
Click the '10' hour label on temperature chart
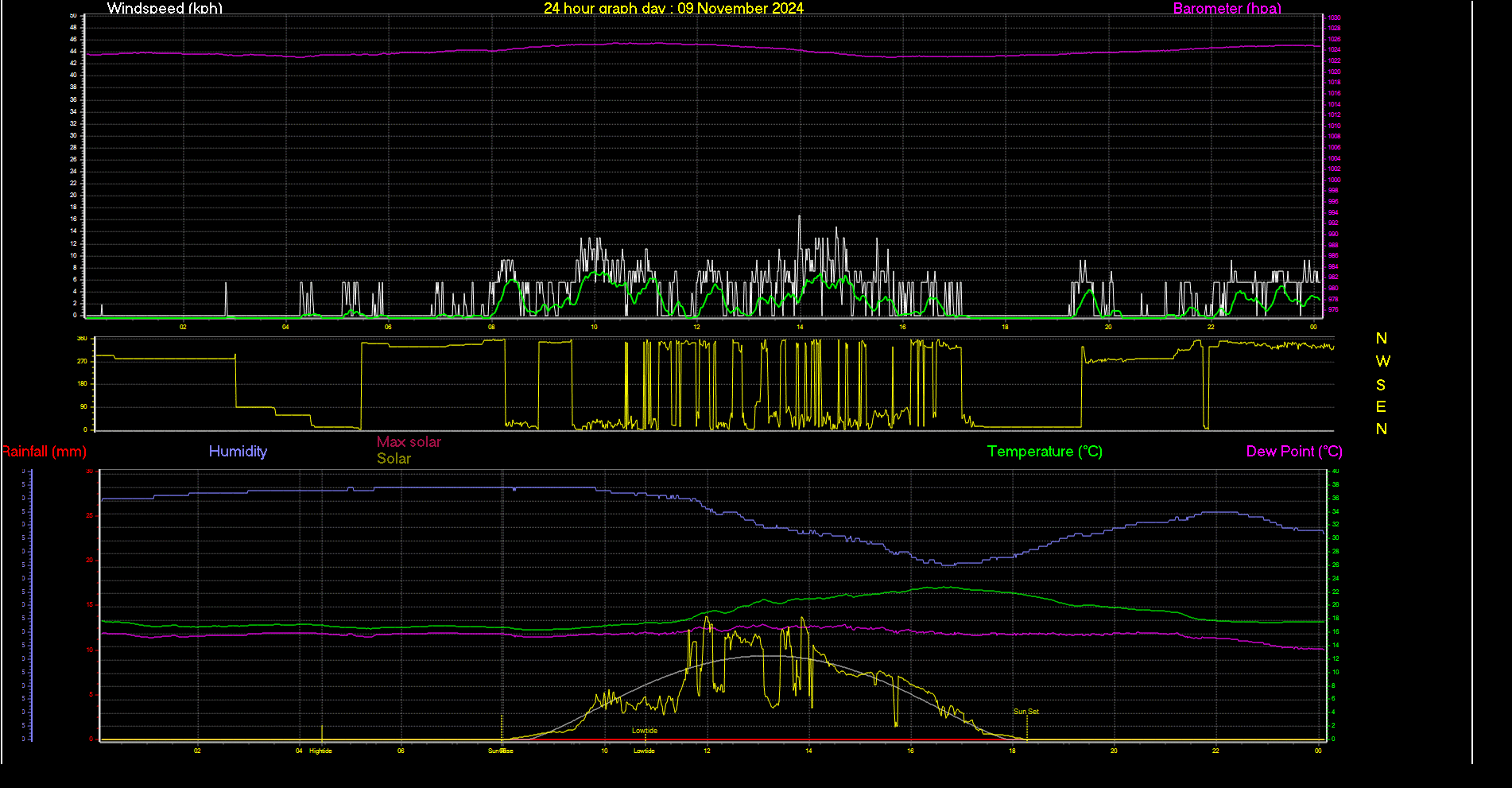(x=604, y=751)
